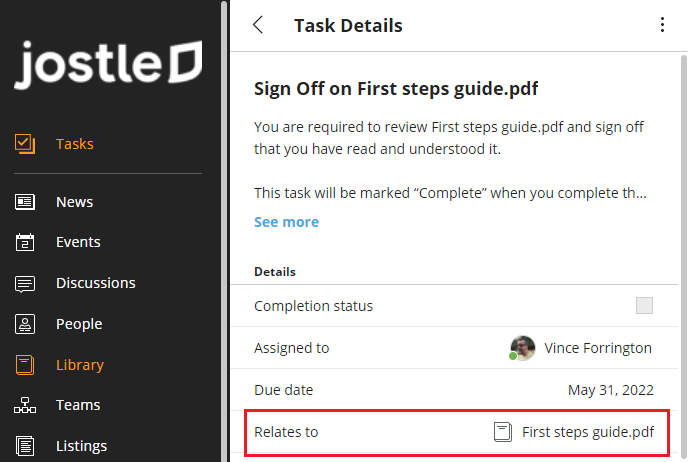Click the Tasks checkmark icon in sidebar
688x462 pixels.
pyautogui.click(x=25, y=144)
